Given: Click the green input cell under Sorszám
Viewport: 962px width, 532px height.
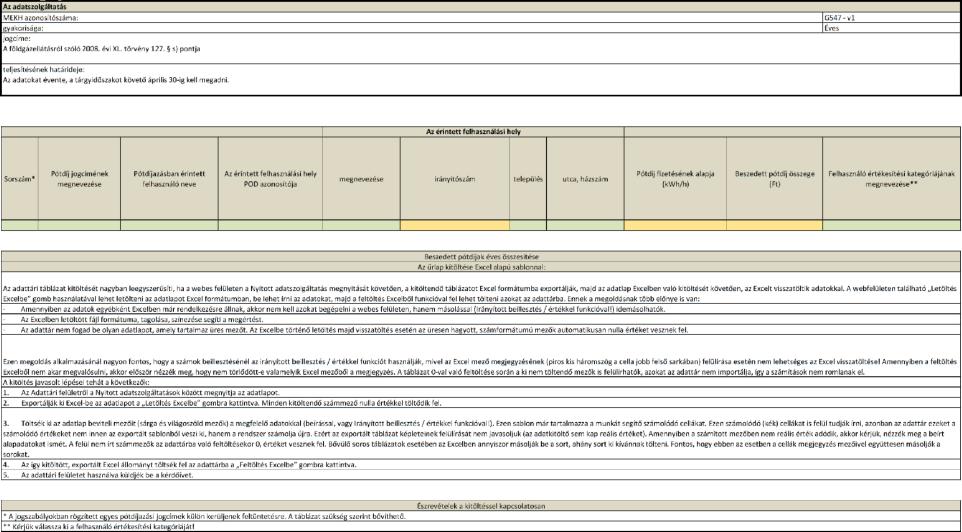Looking at the screenshot, I should 19,225.
